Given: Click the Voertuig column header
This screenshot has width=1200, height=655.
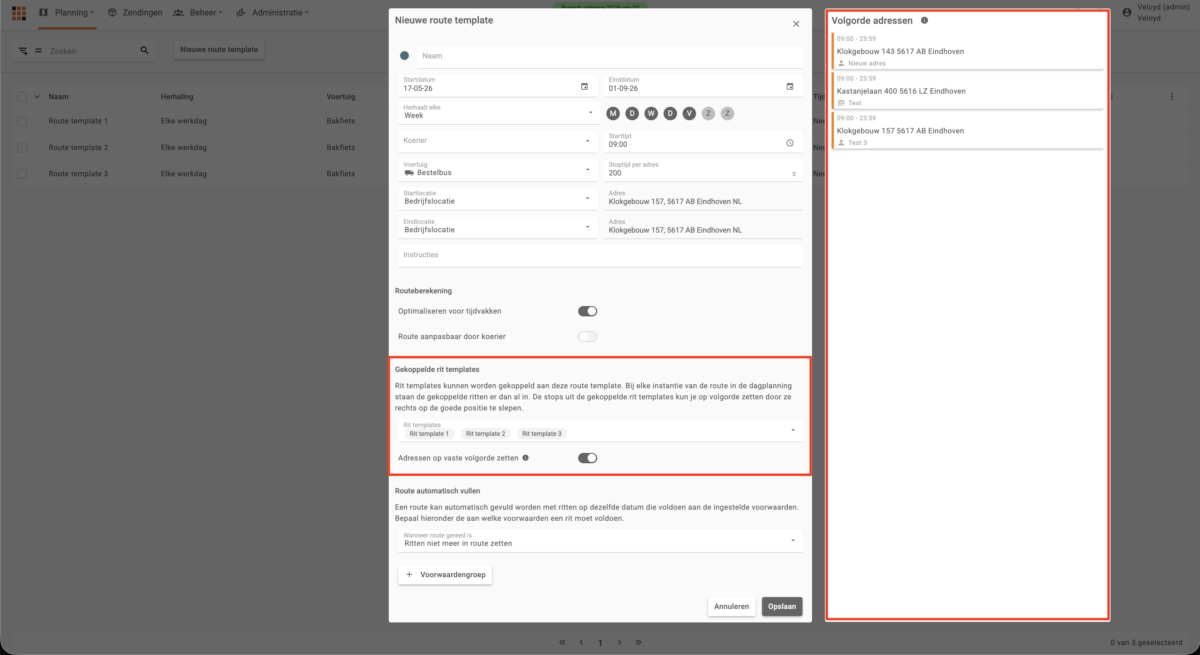Looking at the screenshot, I should pos(342,96).
